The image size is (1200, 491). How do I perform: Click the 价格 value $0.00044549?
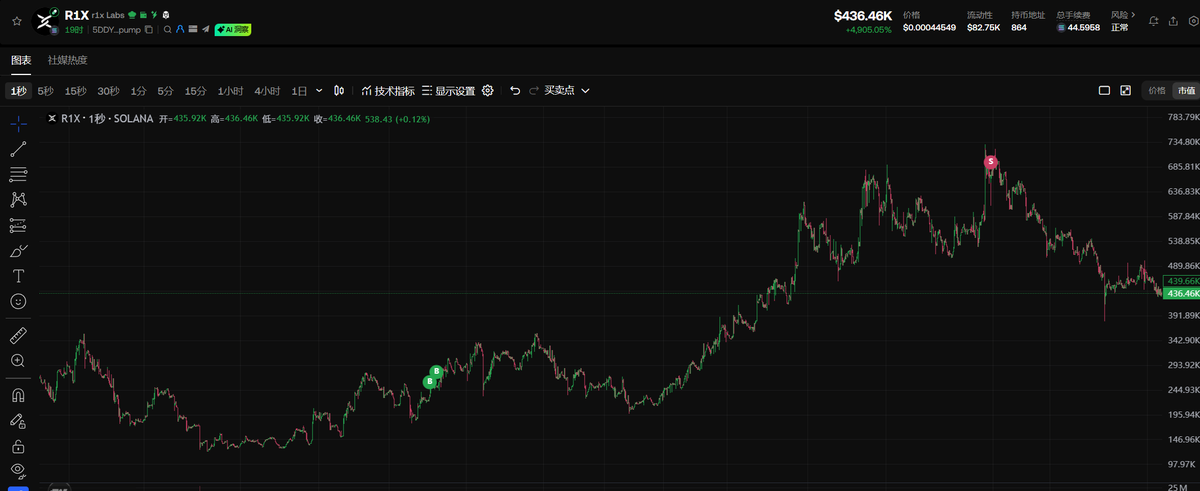pos(929,28)
